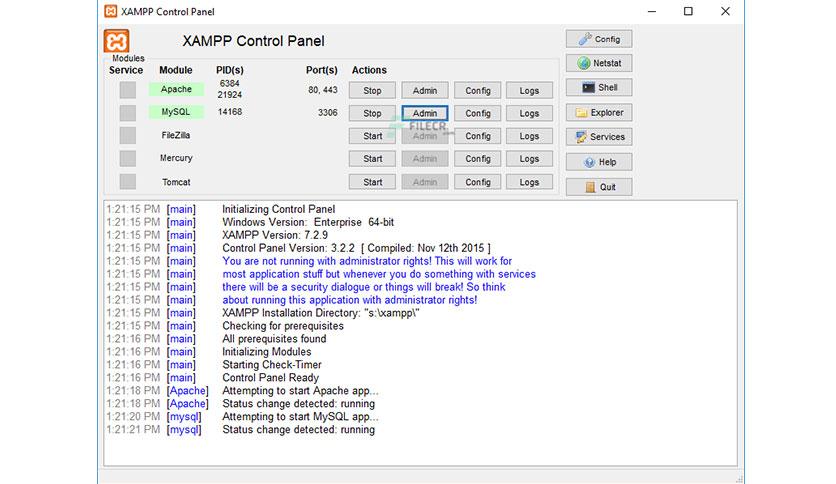Screen dimensions: 836x484
Task: Click the 'XAMPP Installation Directory' log line
Action: 321,313
